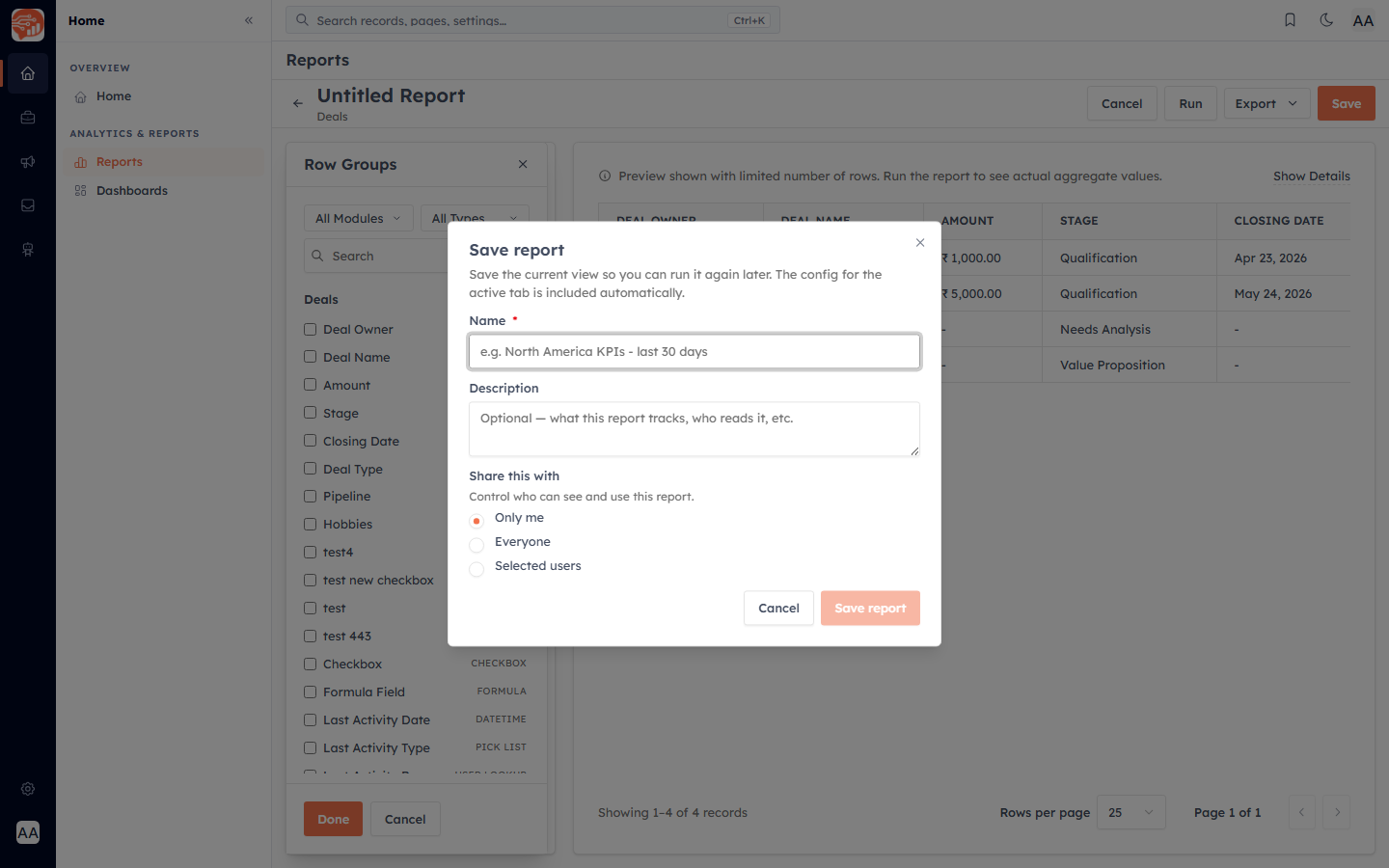Check the Hobbies field
This screenshot has width=1389, height=868.
point(311,525)
